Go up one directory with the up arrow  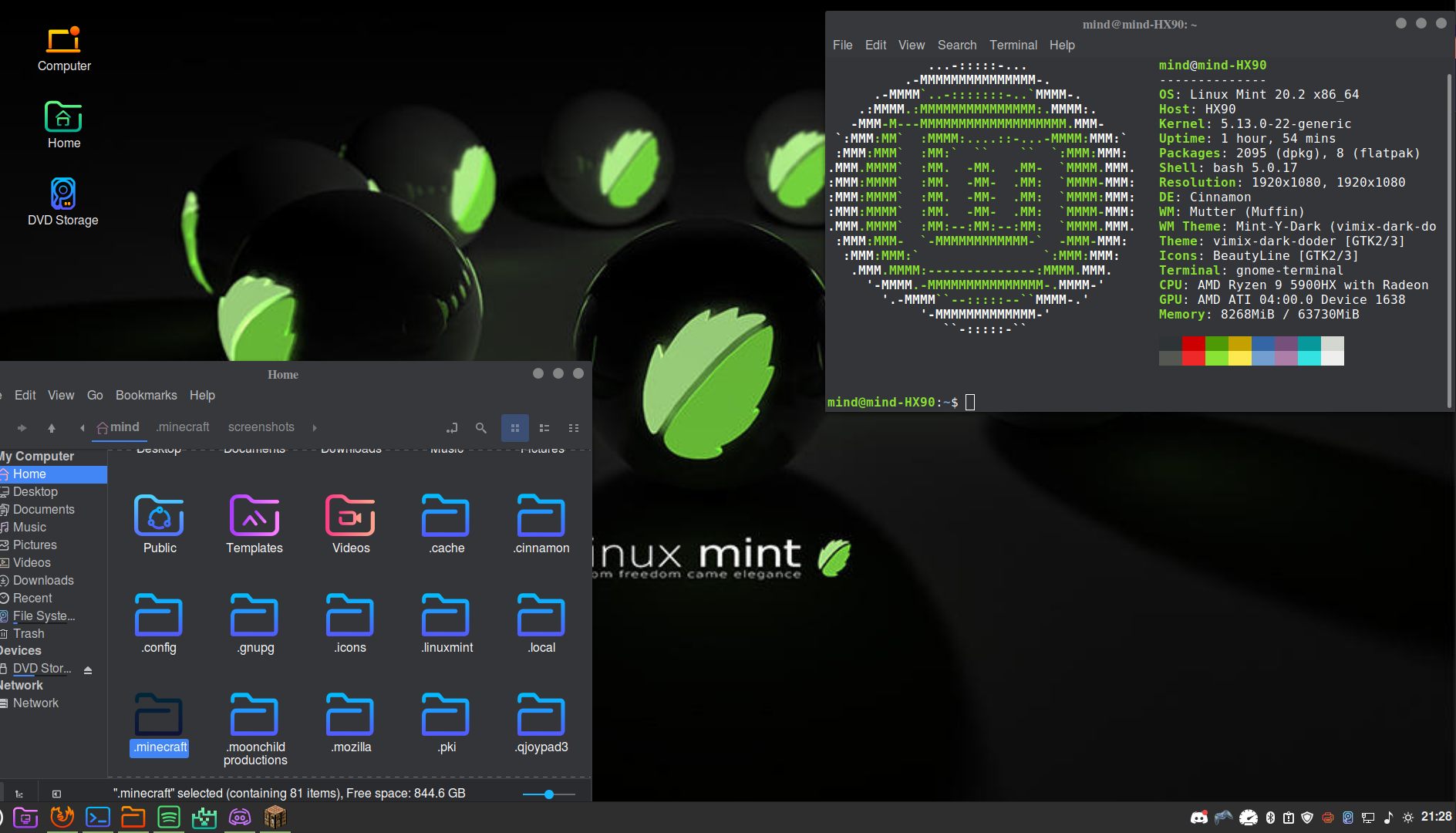click(51, 428)
